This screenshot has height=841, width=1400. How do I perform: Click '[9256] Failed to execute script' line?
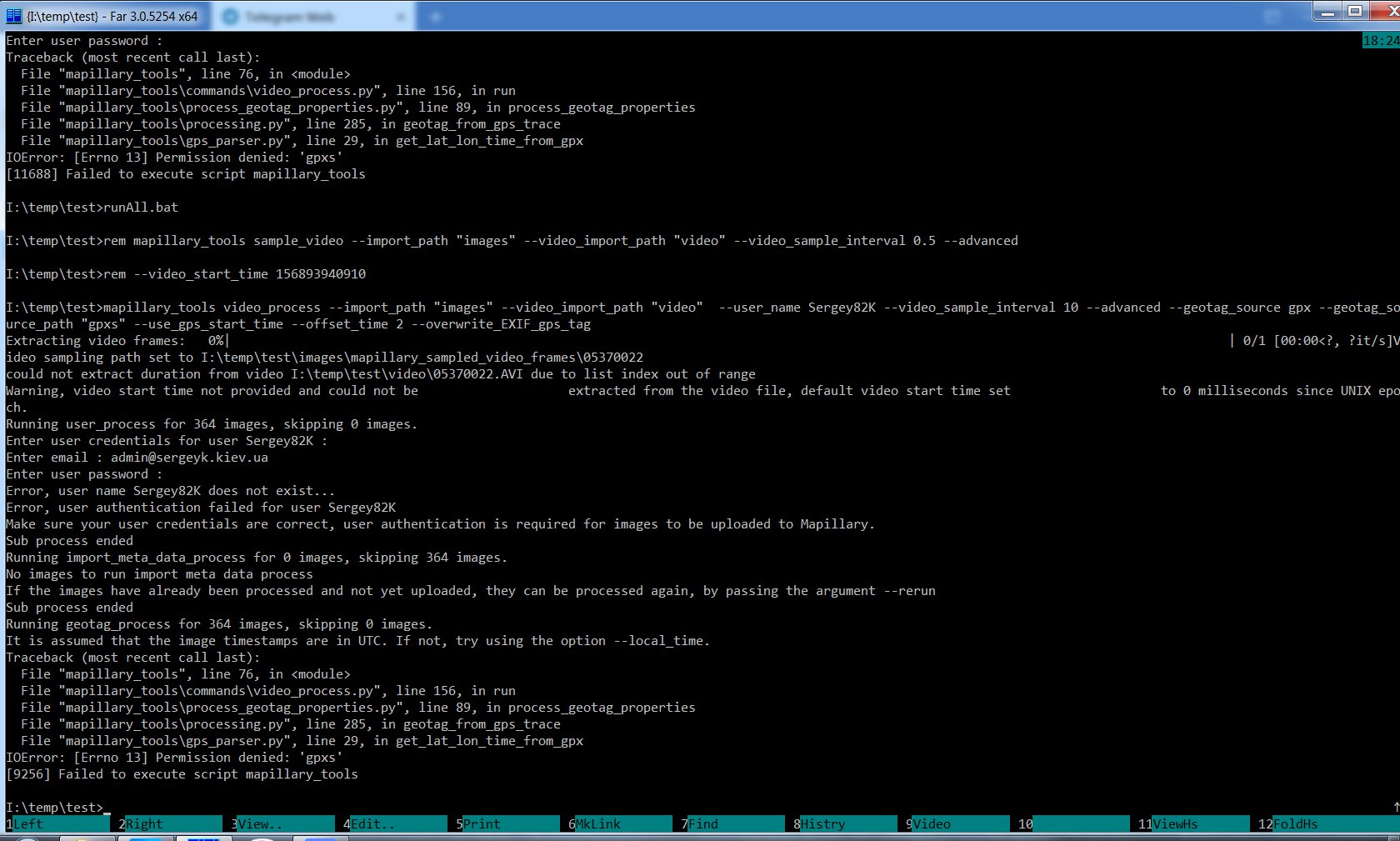182,773
